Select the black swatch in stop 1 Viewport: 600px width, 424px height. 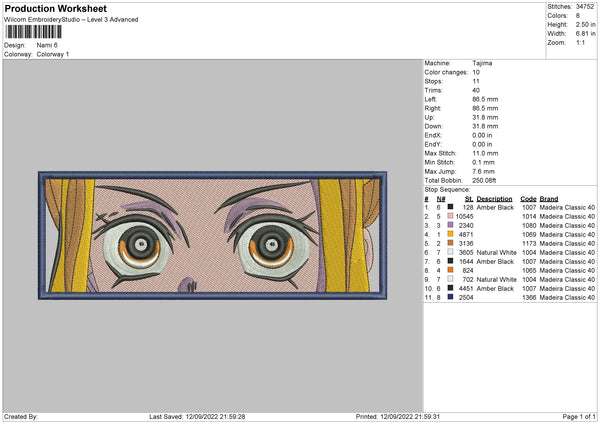(x=450, y=206)
